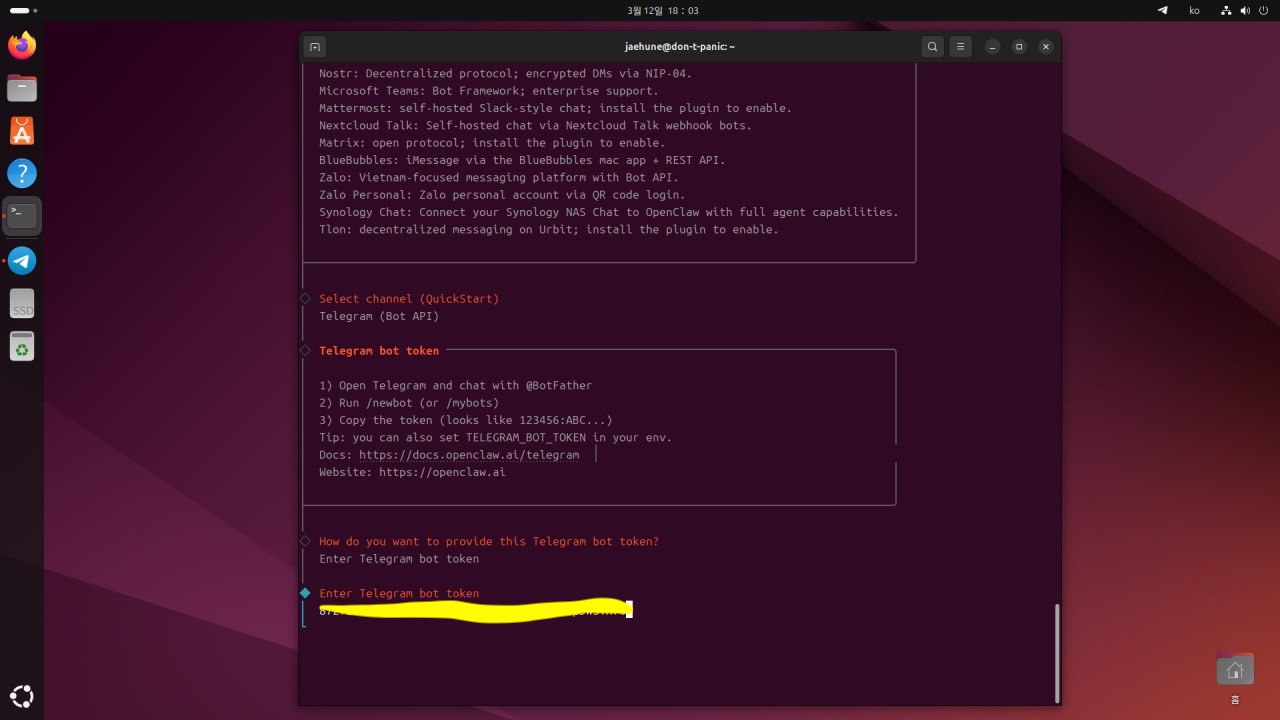Click the terminal search icon

point(932,47)
